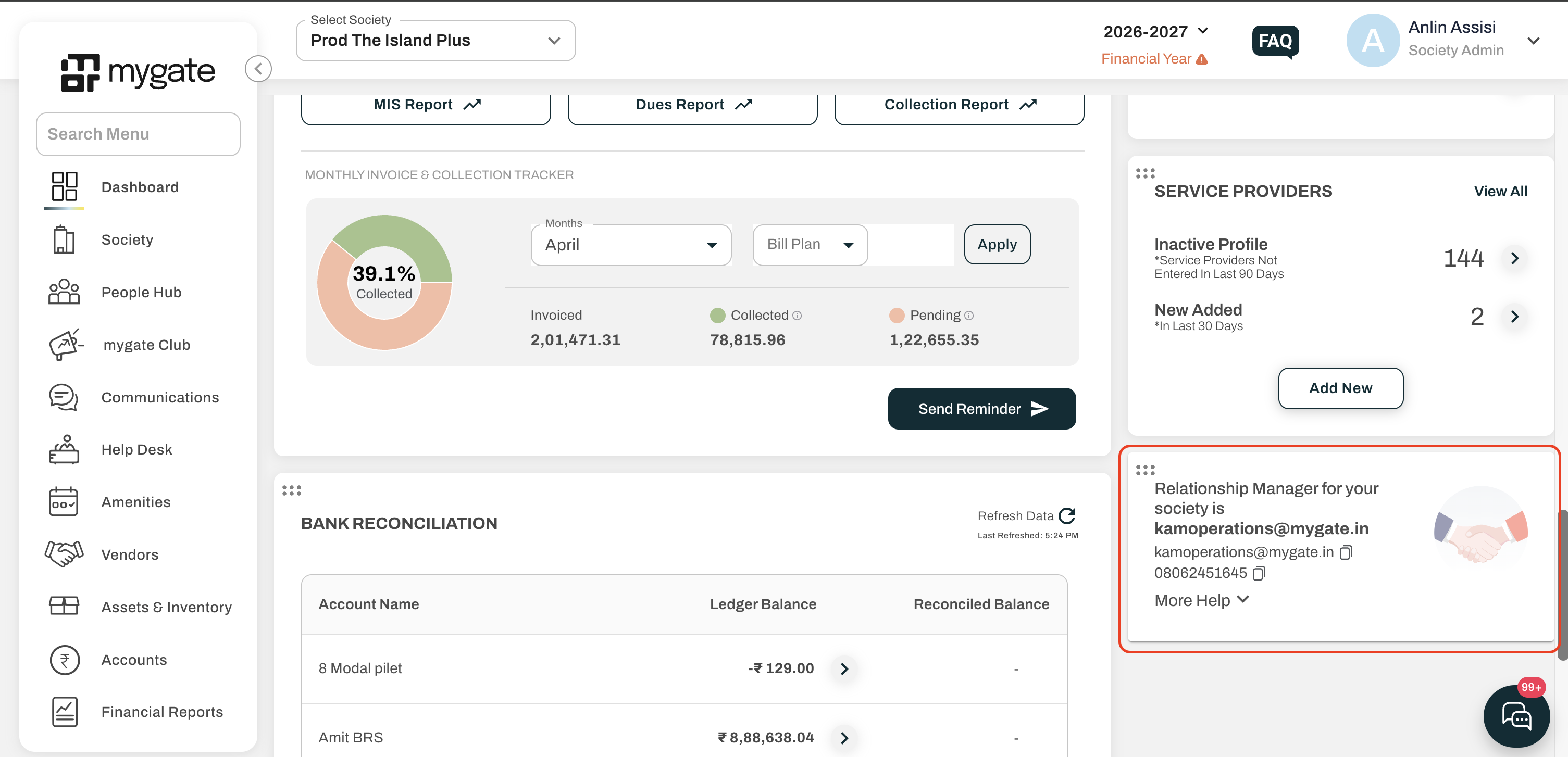Open the Communications menu item
The width and height of the screenshot is (1568, 757).
160,397
